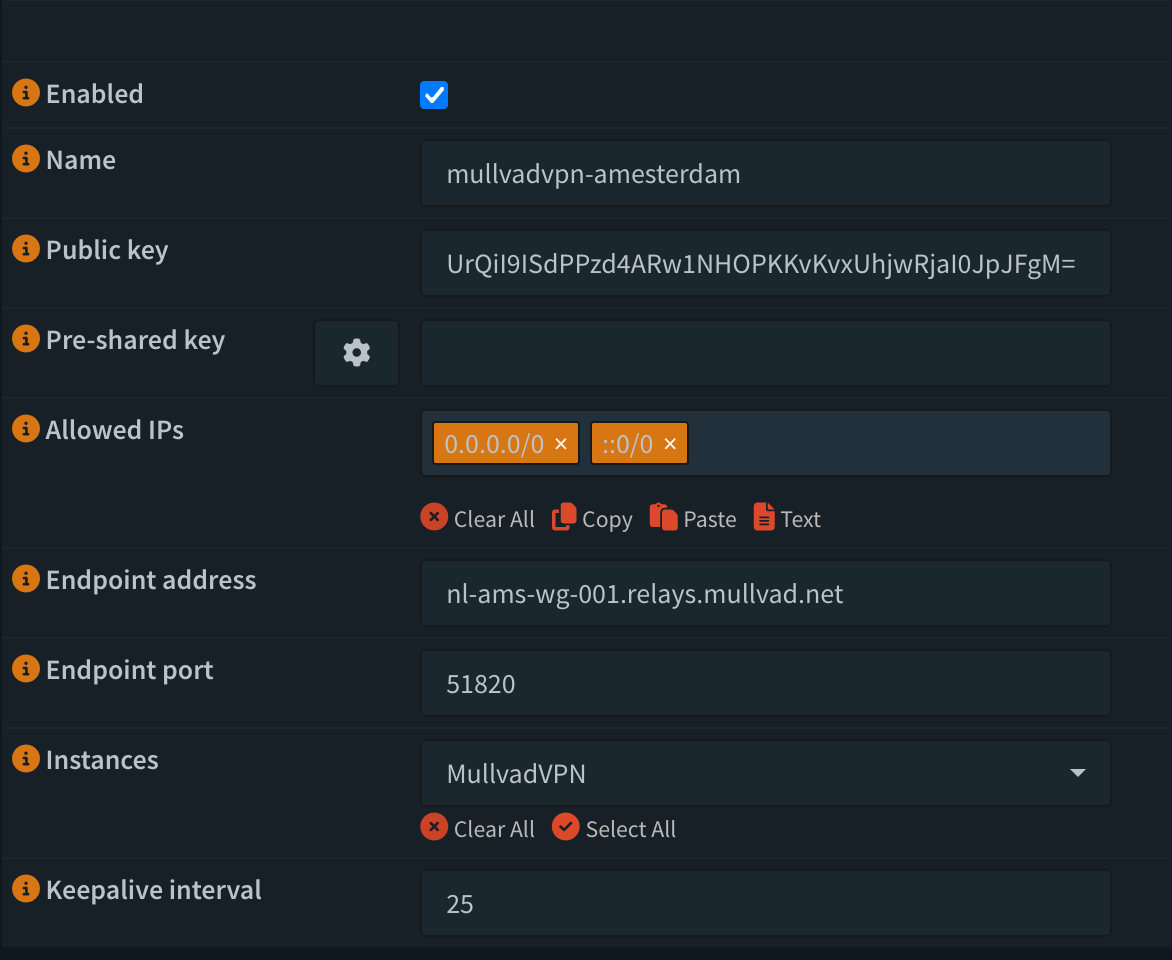The image size is (1172, 960).
Task: Click info icon beside Keepalive interval
Action: click(x=25, y=889)
